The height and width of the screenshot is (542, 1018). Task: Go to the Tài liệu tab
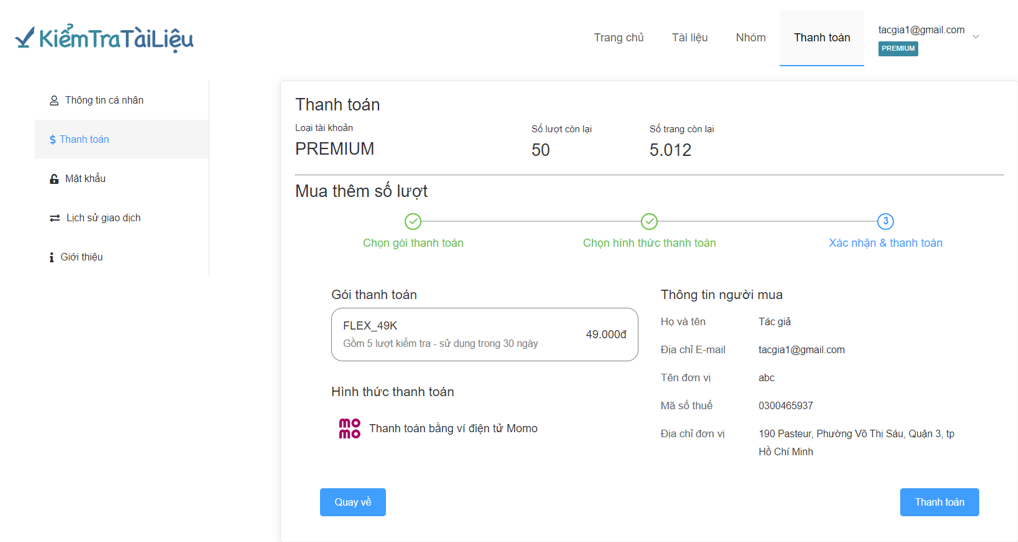pyautogui.click(x=689, y=38)
